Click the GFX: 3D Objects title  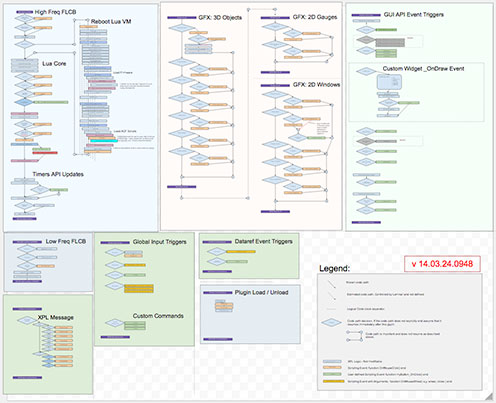(x=220, y=17)
